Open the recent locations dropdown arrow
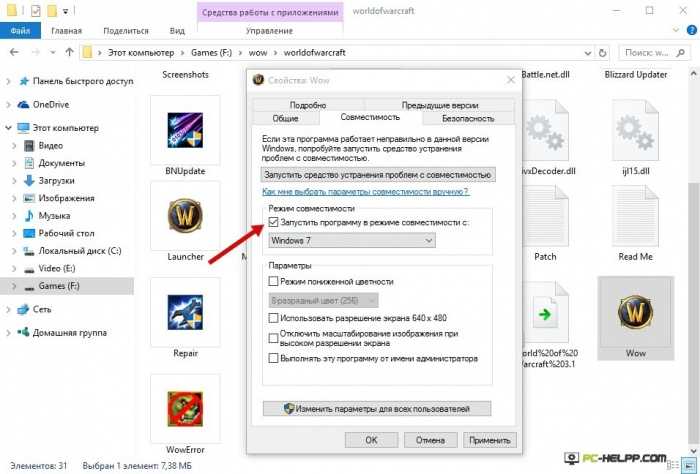Image resolution: width=700 pixels, height=474 pixels. (53, 53)
